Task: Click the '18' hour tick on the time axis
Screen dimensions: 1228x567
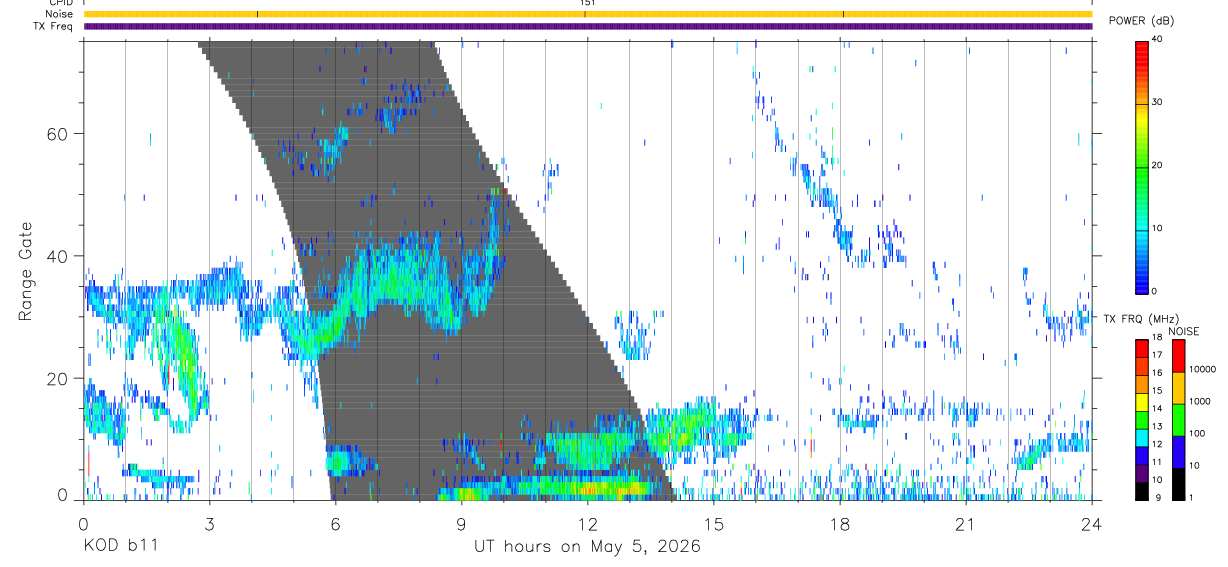Action: [840, 523]
